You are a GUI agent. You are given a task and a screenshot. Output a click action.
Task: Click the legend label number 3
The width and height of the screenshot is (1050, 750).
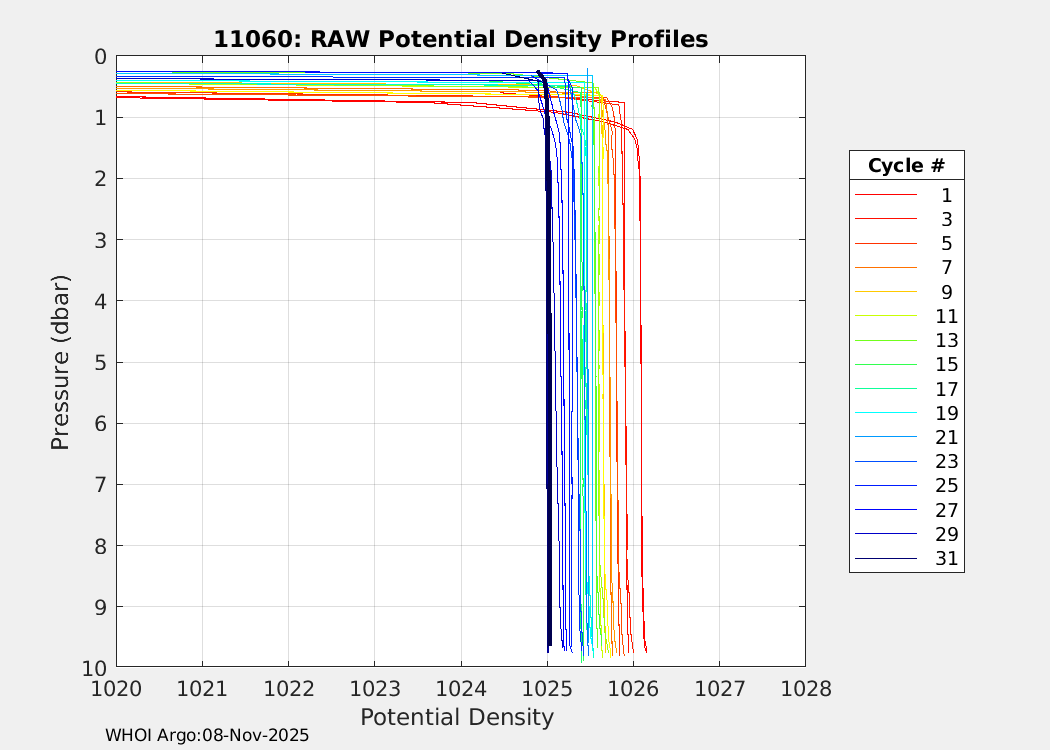pos(946,220)
